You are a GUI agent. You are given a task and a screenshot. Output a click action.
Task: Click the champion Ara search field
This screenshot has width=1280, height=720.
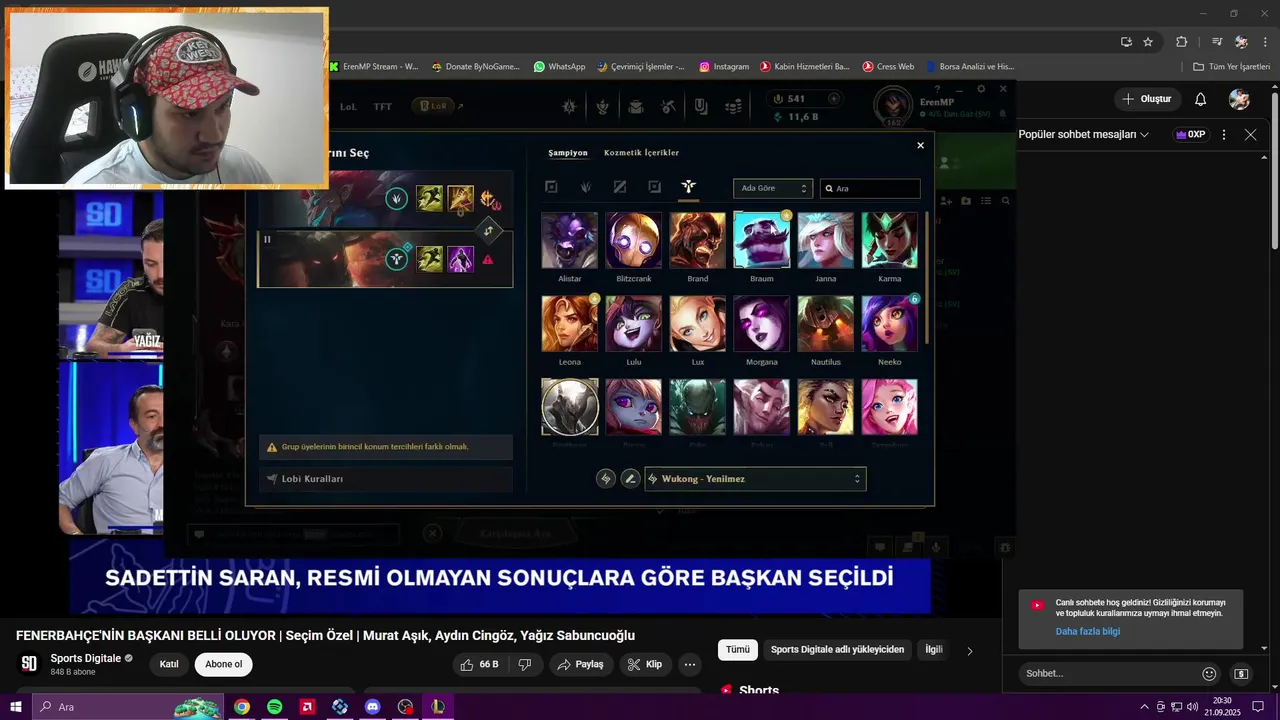pos(870,188)
